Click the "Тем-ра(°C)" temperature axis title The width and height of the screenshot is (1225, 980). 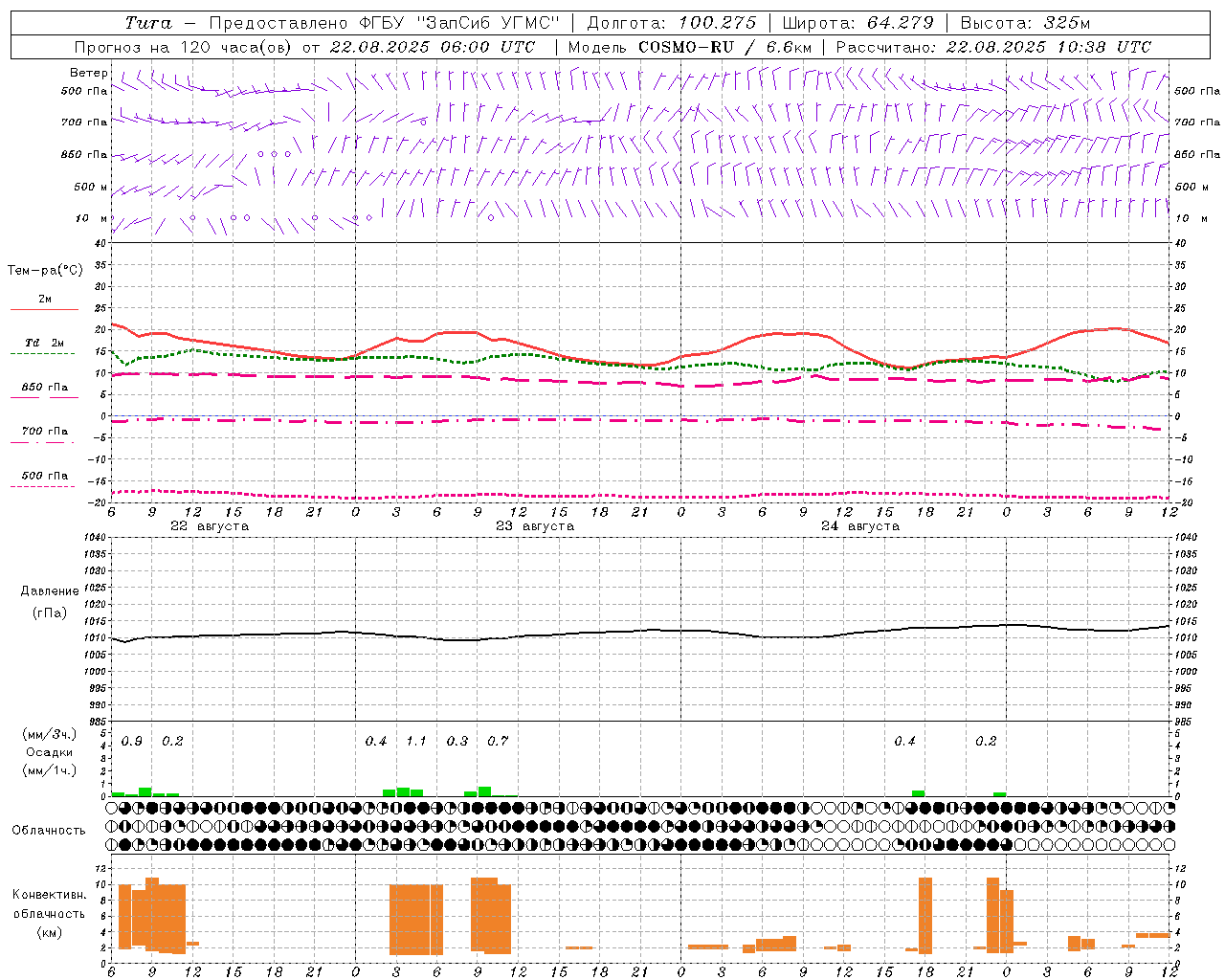(45, 271)
